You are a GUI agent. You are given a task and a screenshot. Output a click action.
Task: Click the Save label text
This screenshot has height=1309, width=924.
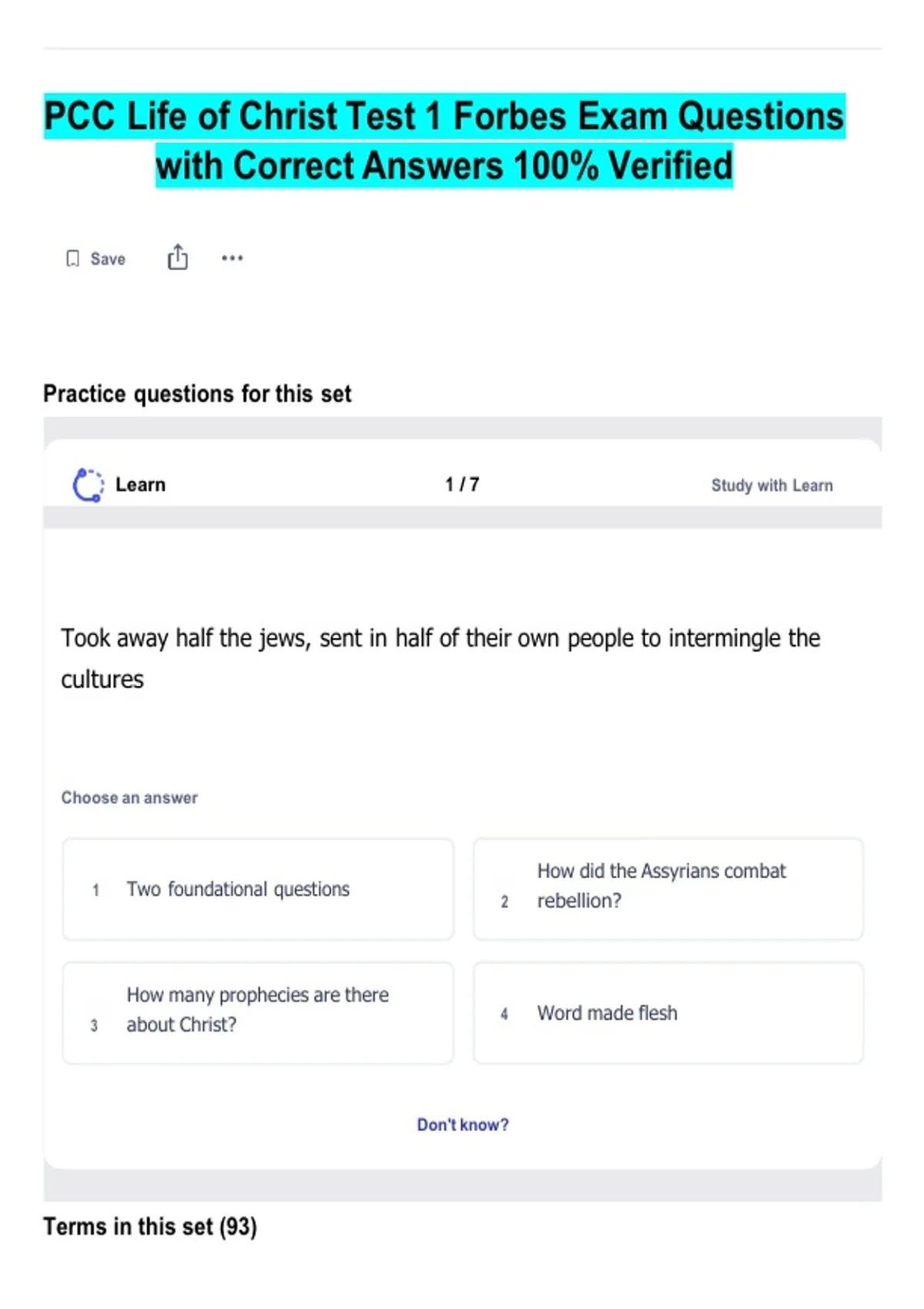[x=108, y=259]
